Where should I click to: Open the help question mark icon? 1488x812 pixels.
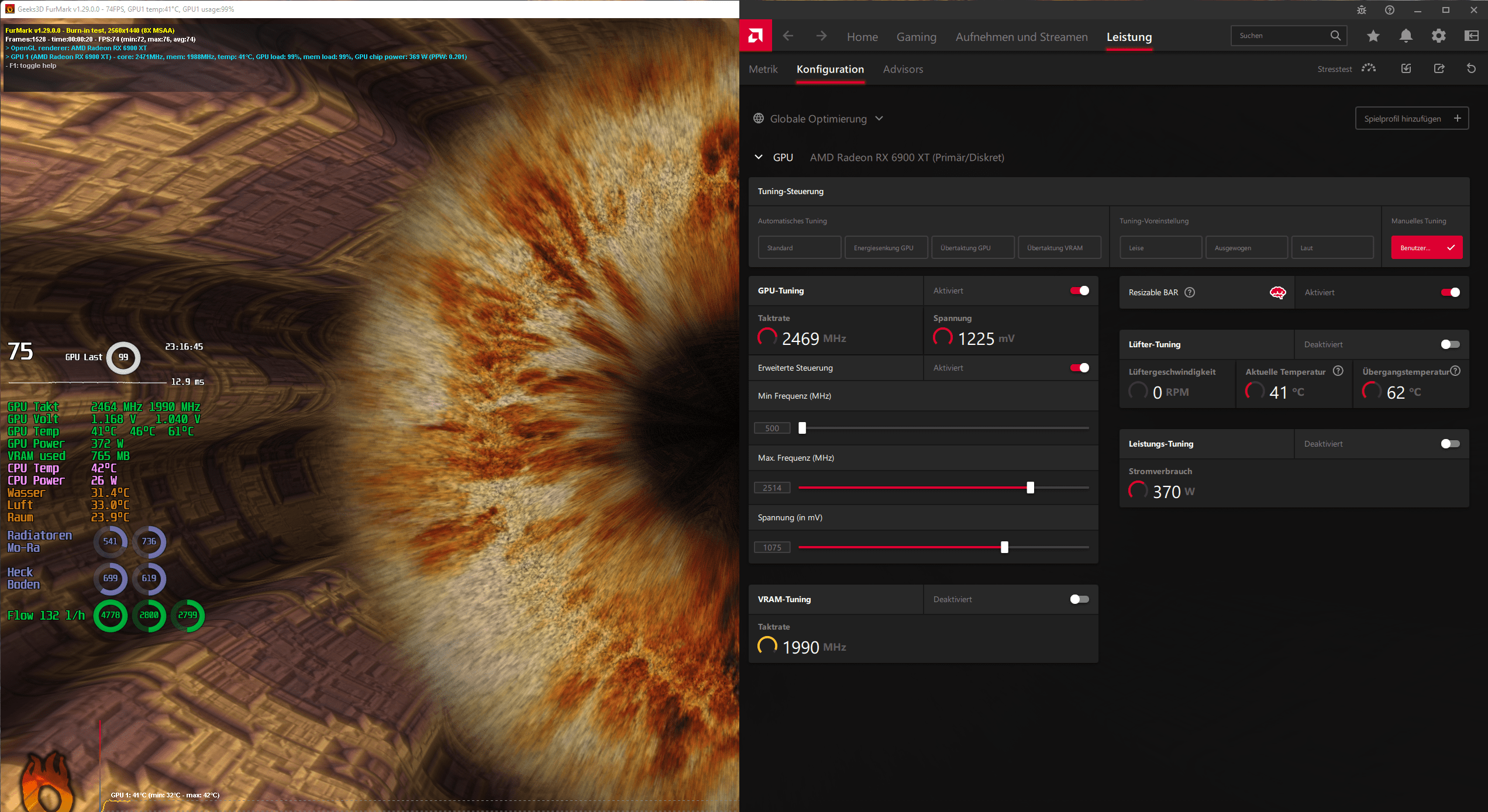pos(1389,10)
